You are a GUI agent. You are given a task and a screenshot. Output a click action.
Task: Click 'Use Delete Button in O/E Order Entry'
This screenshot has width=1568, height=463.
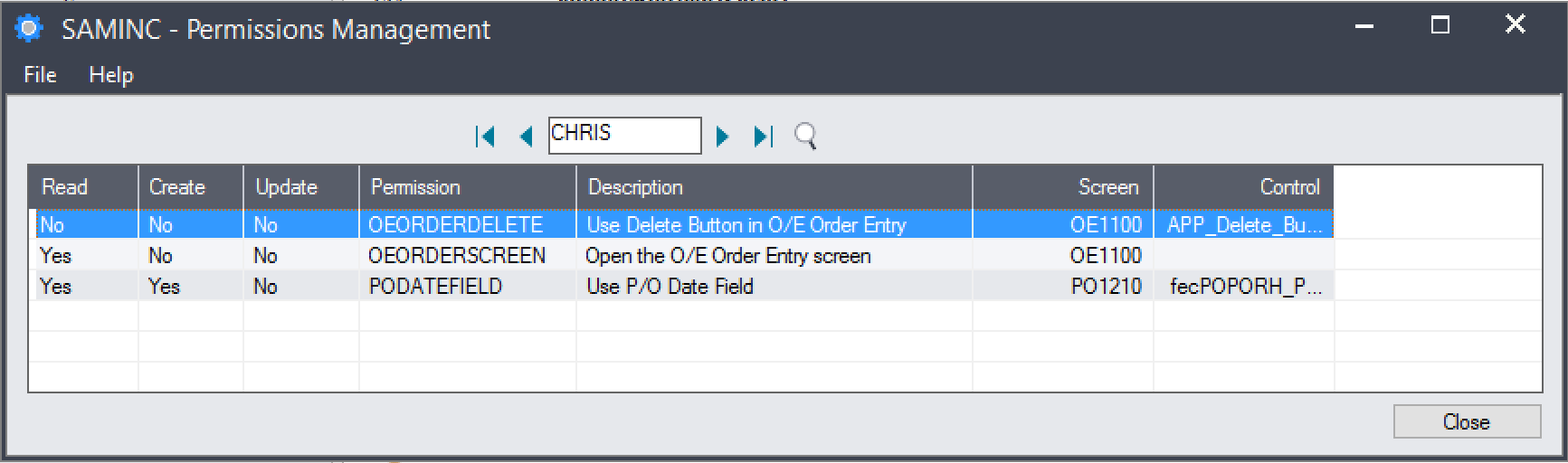click(746, 224)
